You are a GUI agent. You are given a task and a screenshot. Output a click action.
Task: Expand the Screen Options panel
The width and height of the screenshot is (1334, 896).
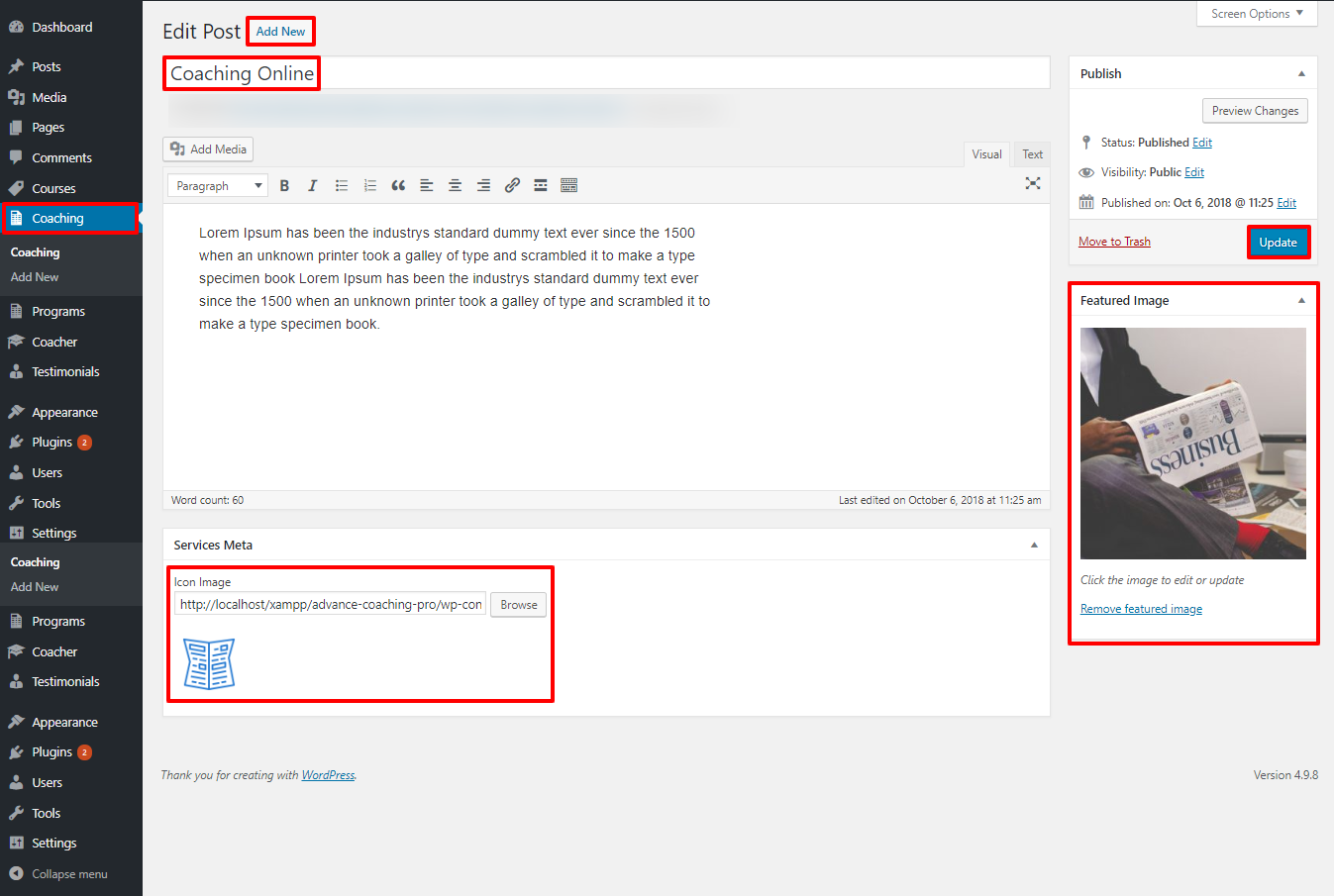[1256, 14]
